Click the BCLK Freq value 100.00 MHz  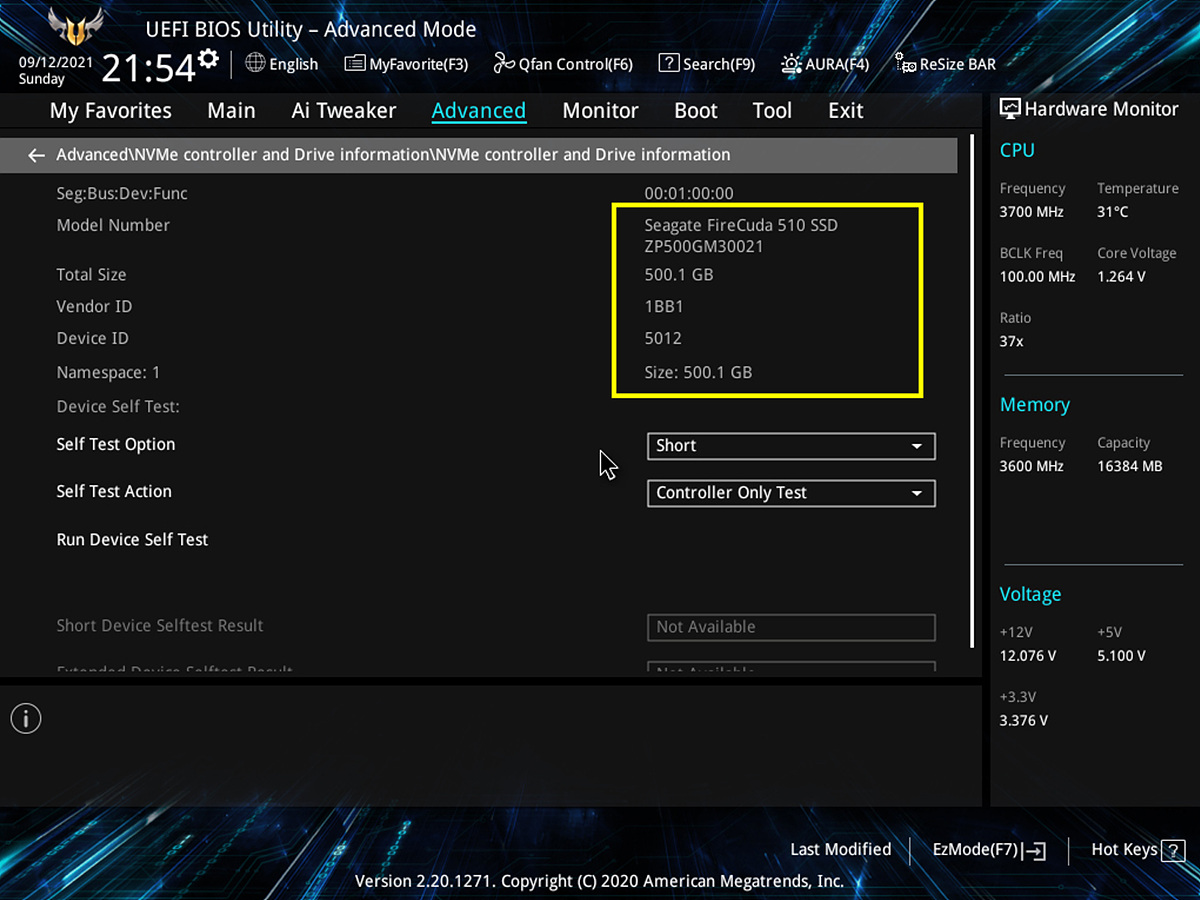pyautogui.click(x=1038, y=277)
